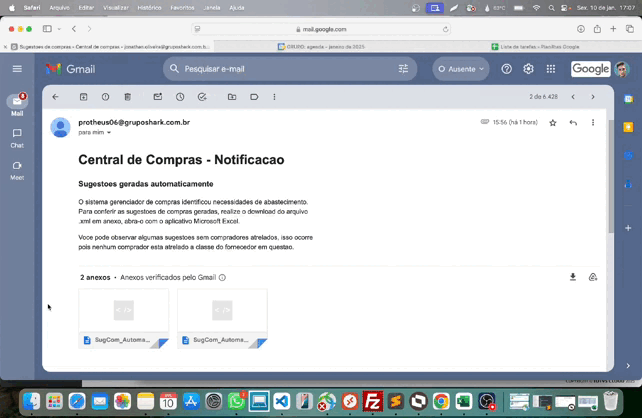This screenshot has width=642, height=418.
Task: Move email to a folder
Action: 232,97
